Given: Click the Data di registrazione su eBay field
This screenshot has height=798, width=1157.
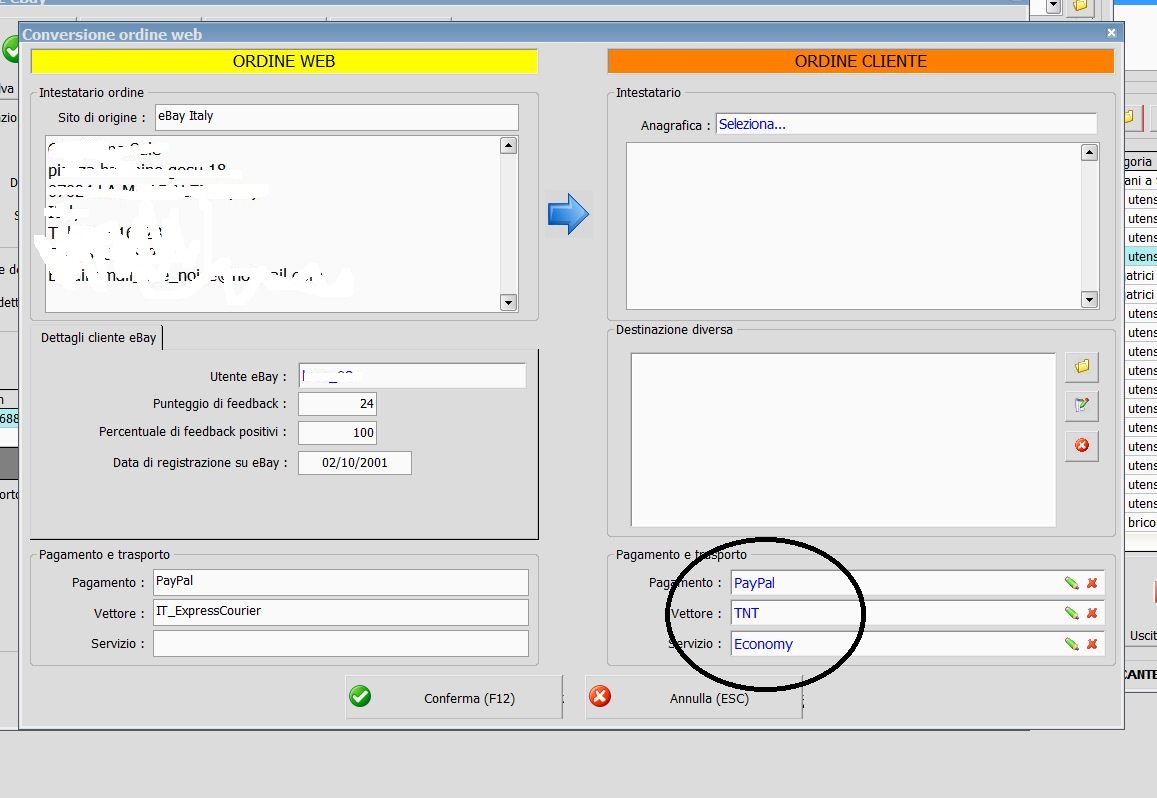Looking at the screenshot, I should pos(355,463).
